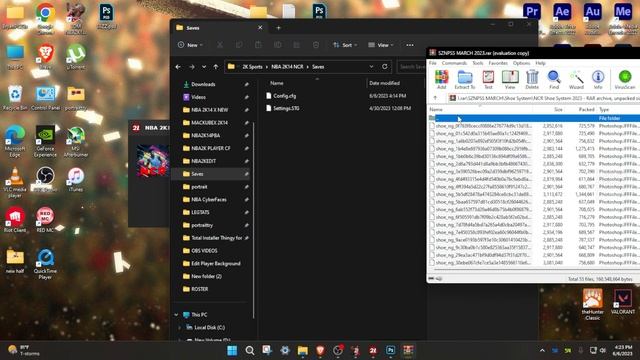This screenshot has width=640, height=360.
Task: Click the Windows Start button in taskbar
Action: coord(232,351)
